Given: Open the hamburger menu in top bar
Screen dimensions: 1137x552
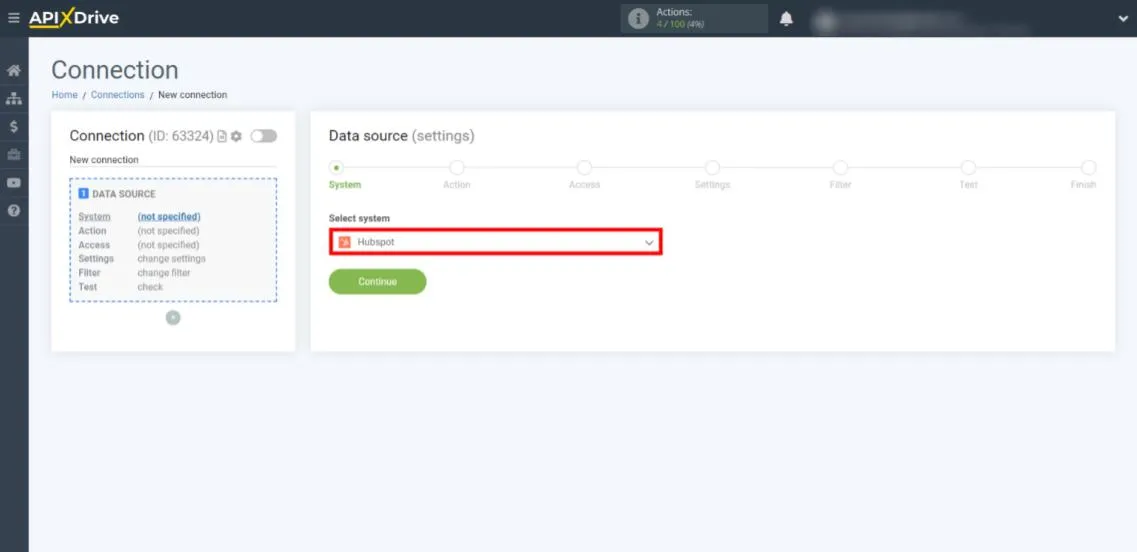Looking at the screenshot, I should pyautogui.click(x=13, y=18).
